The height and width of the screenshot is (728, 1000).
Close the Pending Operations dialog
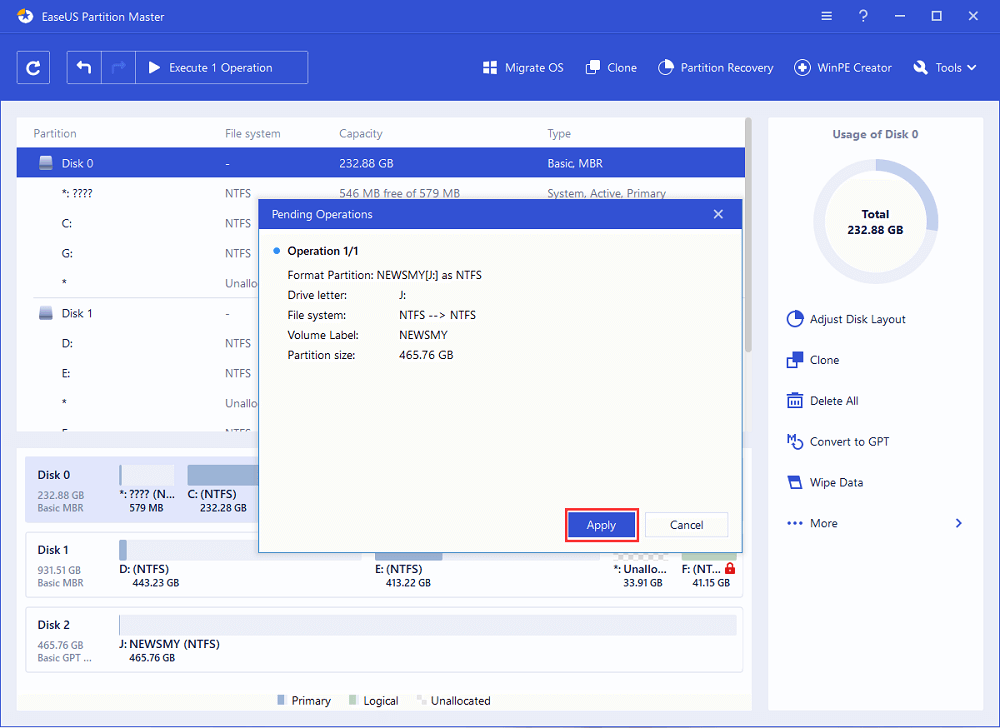click(x=718, y=214)
